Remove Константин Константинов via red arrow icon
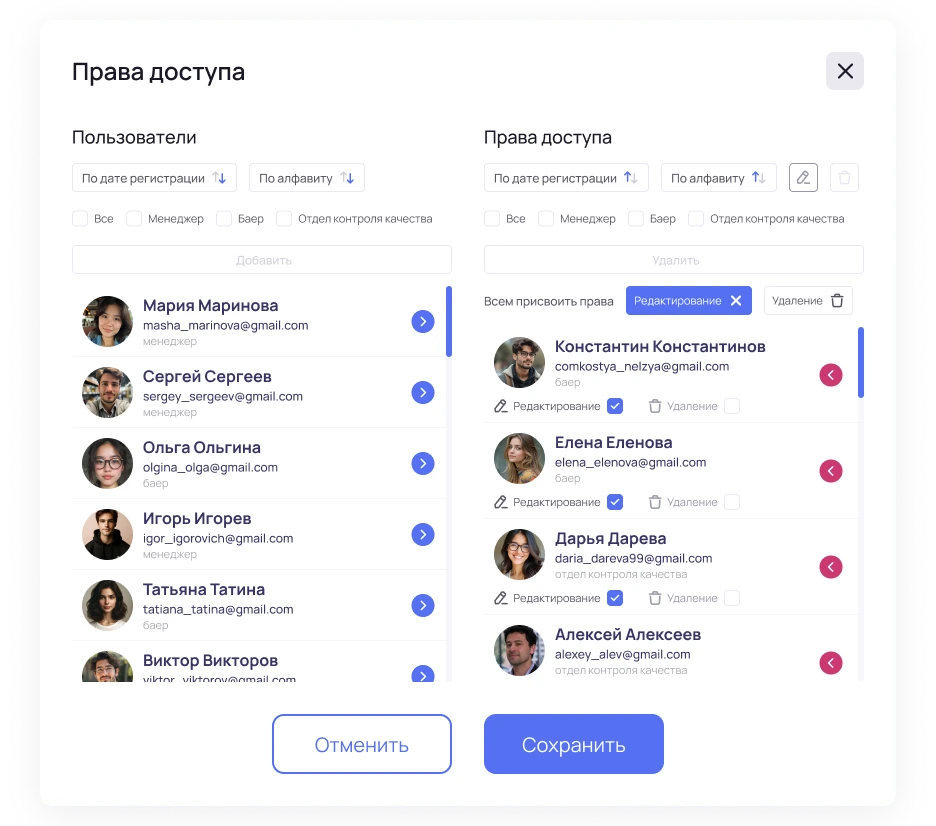Viewport: 936px width, 826px height. 830,375
